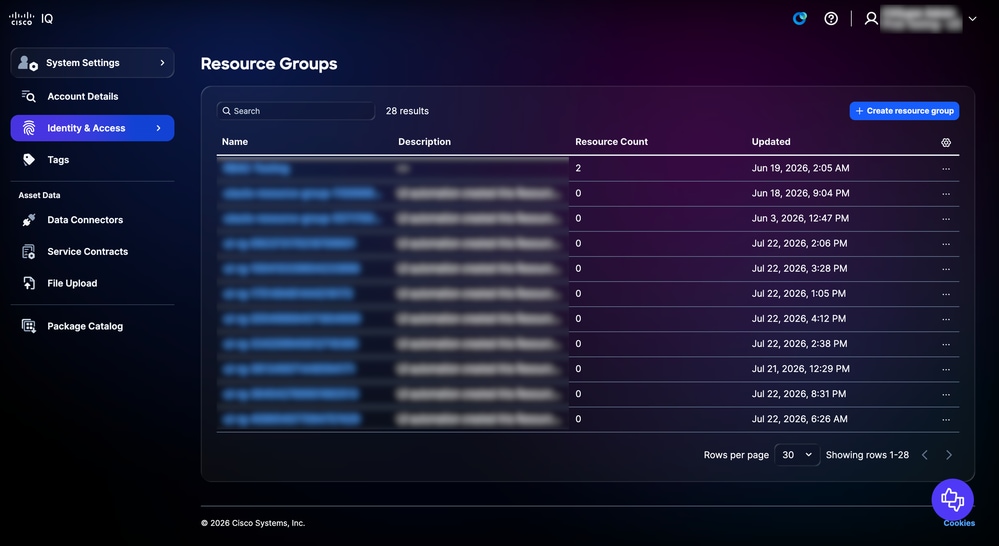Click the Service Contracts document icon

[29, 252]
